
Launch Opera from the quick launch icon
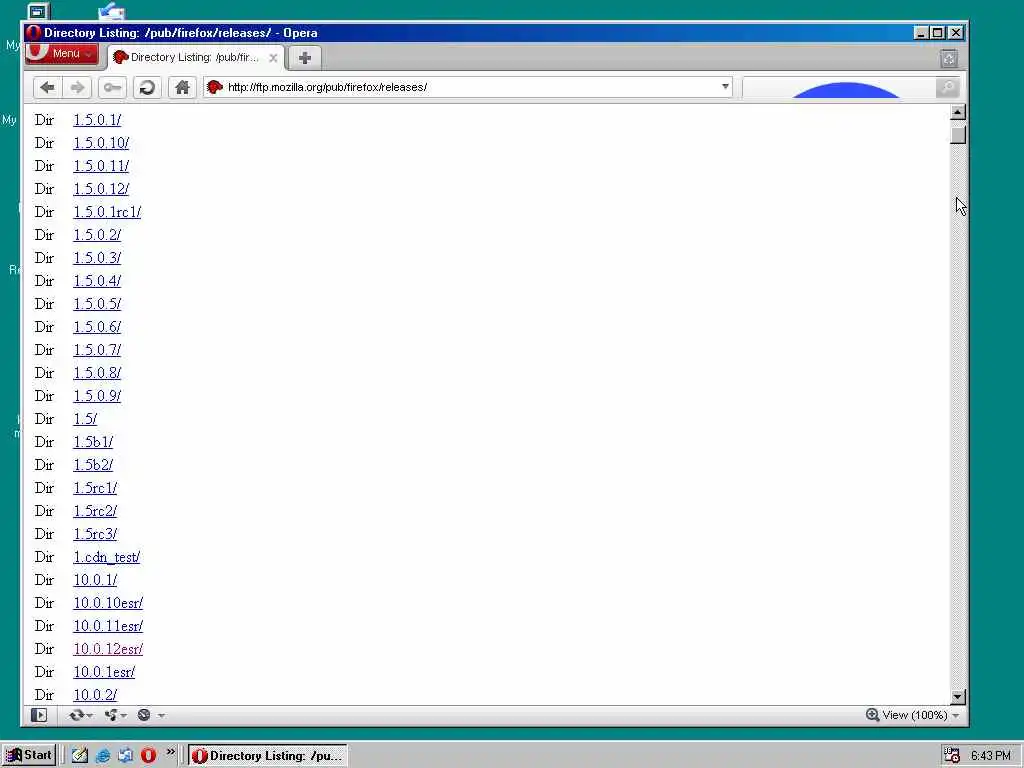(x=148, y=756)
